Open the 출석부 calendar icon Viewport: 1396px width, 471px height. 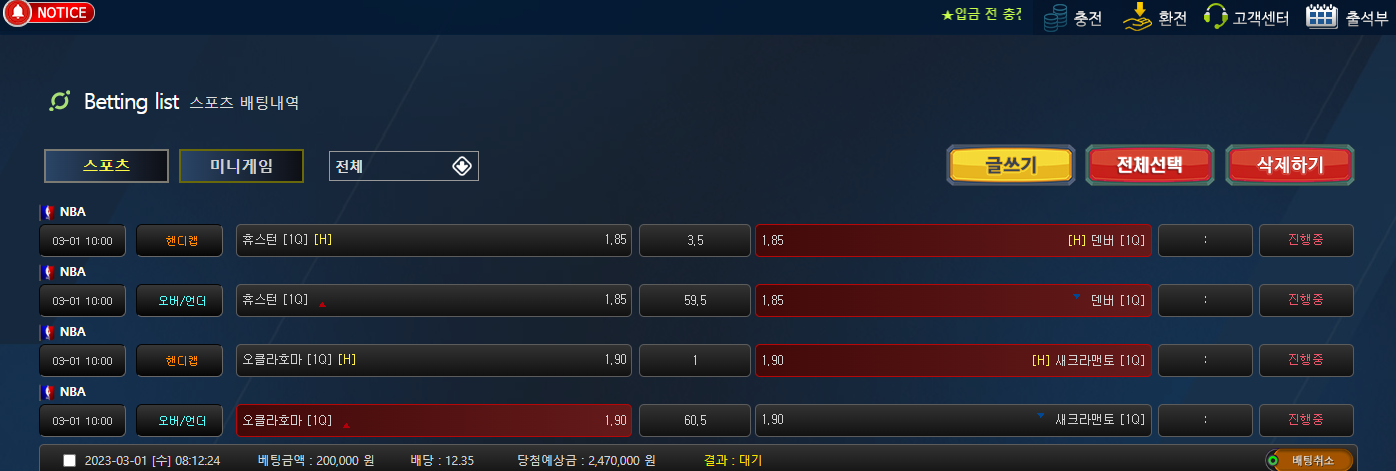1322,16
